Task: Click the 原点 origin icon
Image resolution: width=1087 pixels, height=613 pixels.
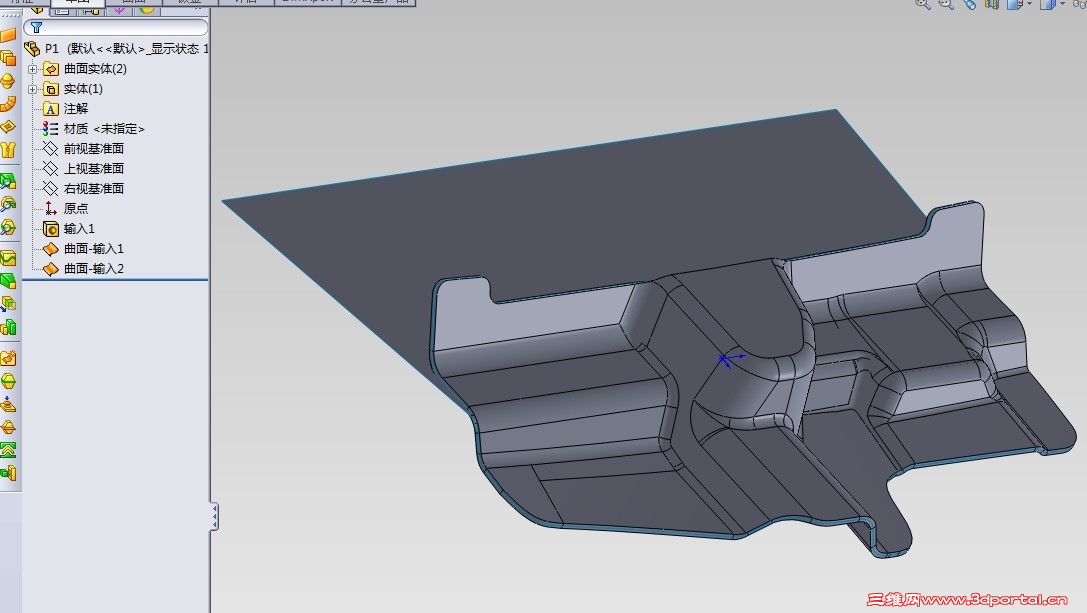Action: pos(51,209)
